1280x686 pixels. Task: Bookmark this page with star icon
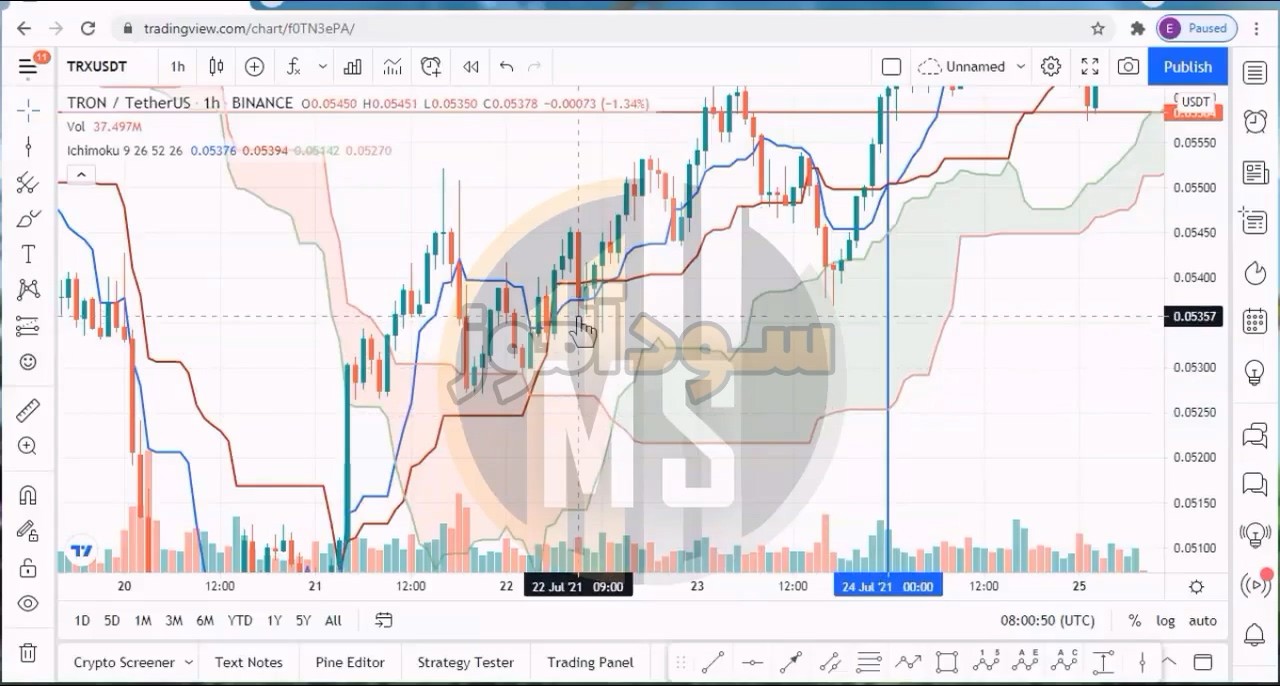[x=1098, y=28]
